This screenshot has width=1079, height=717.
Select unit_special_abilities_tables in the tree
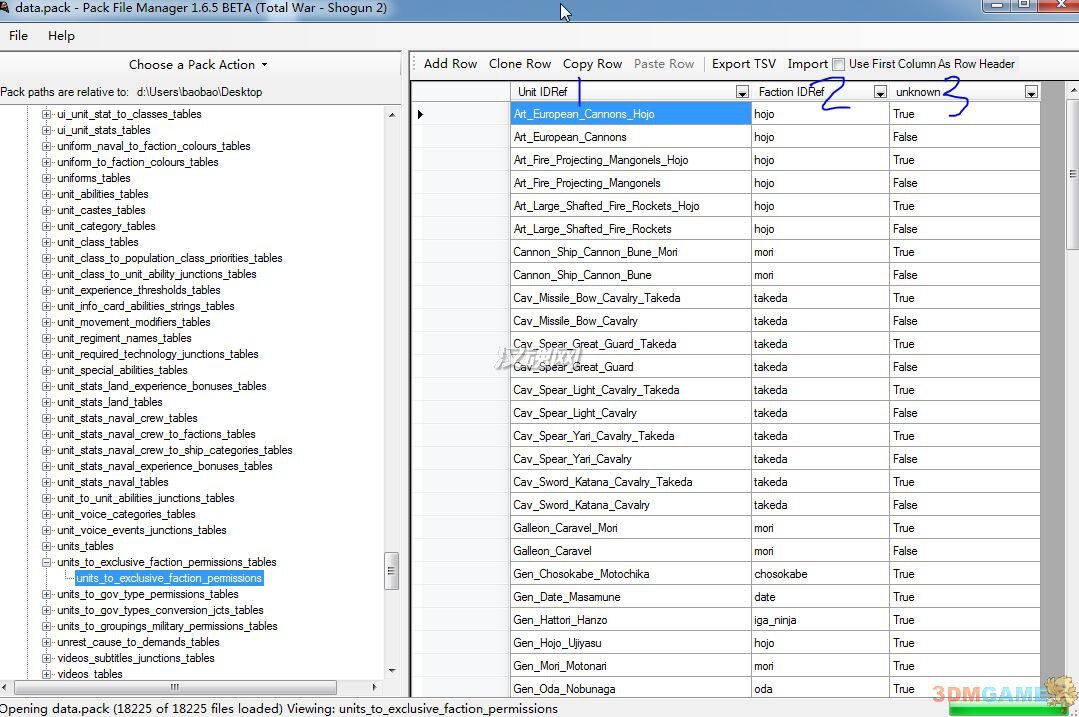[122, 370]
